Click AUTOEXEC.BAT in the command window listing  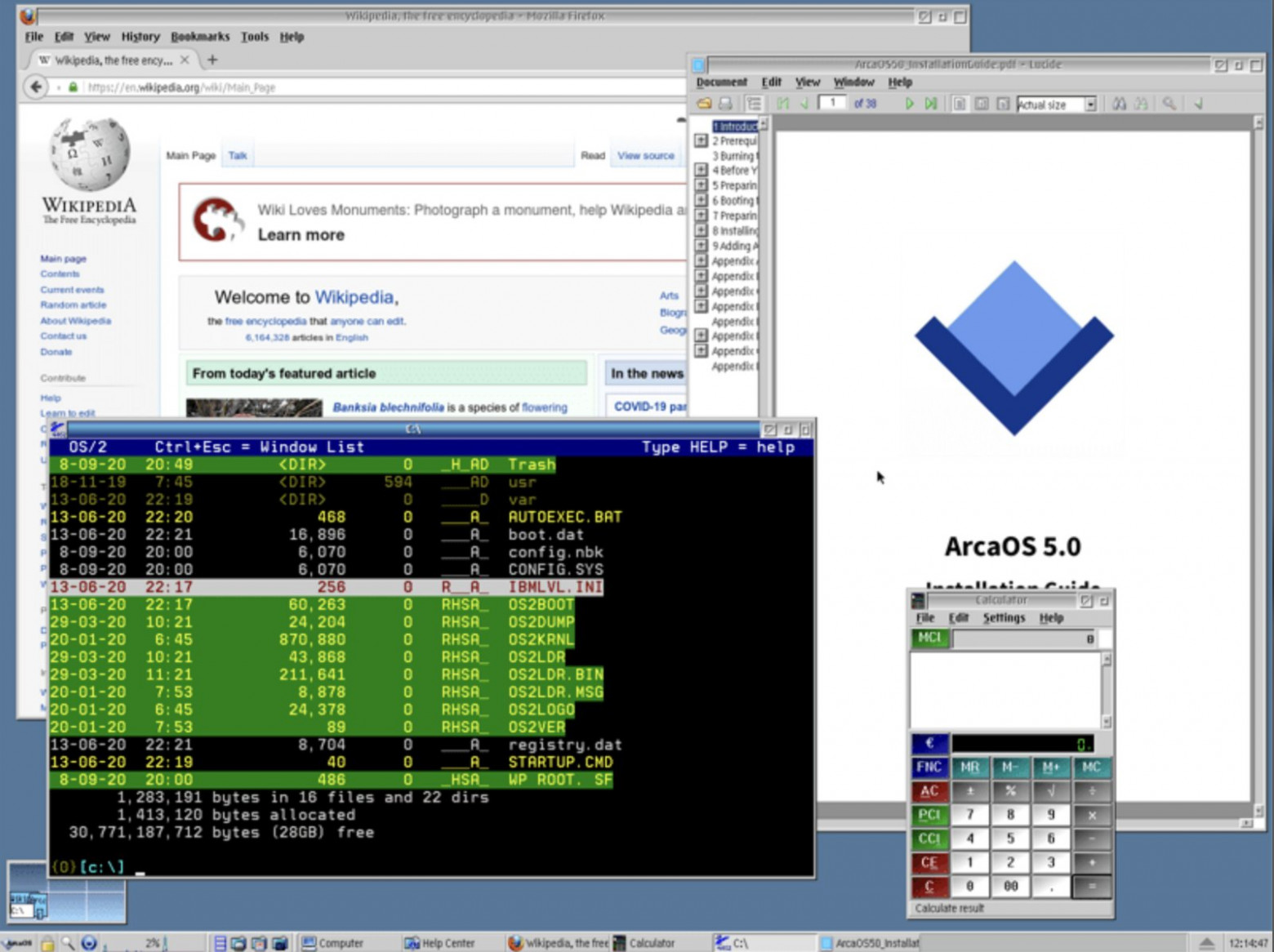(564, 518)
